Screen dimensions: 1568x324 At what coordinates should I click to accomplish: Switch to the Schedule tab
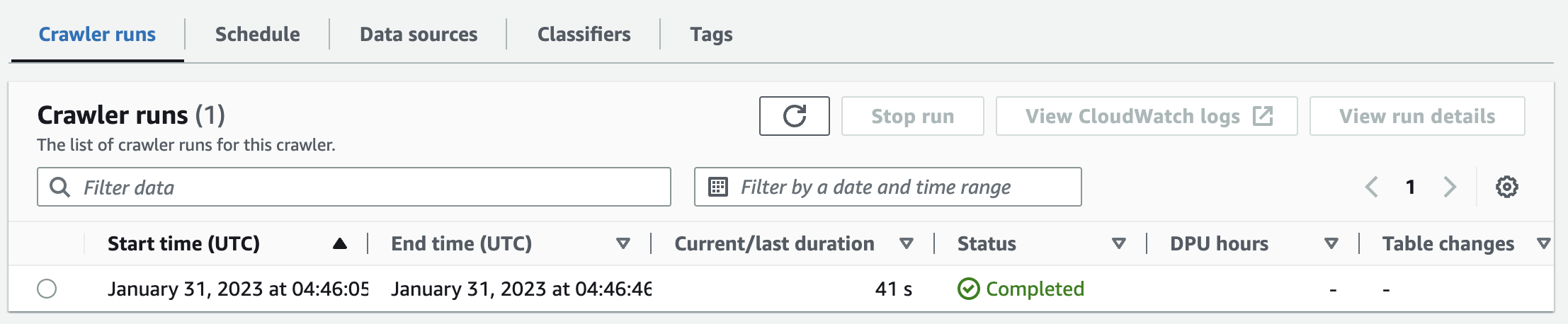pyautogui.click(x=257, y=34)
